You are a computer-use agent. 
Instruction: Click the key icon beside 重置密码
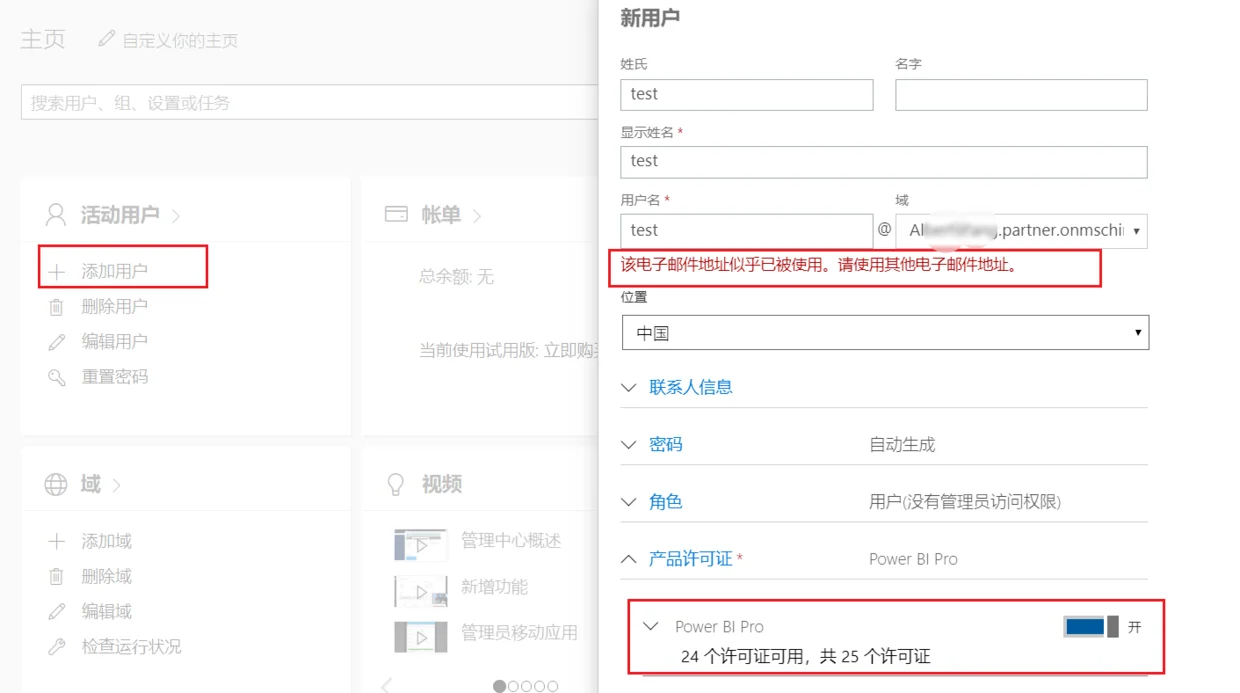57,377
